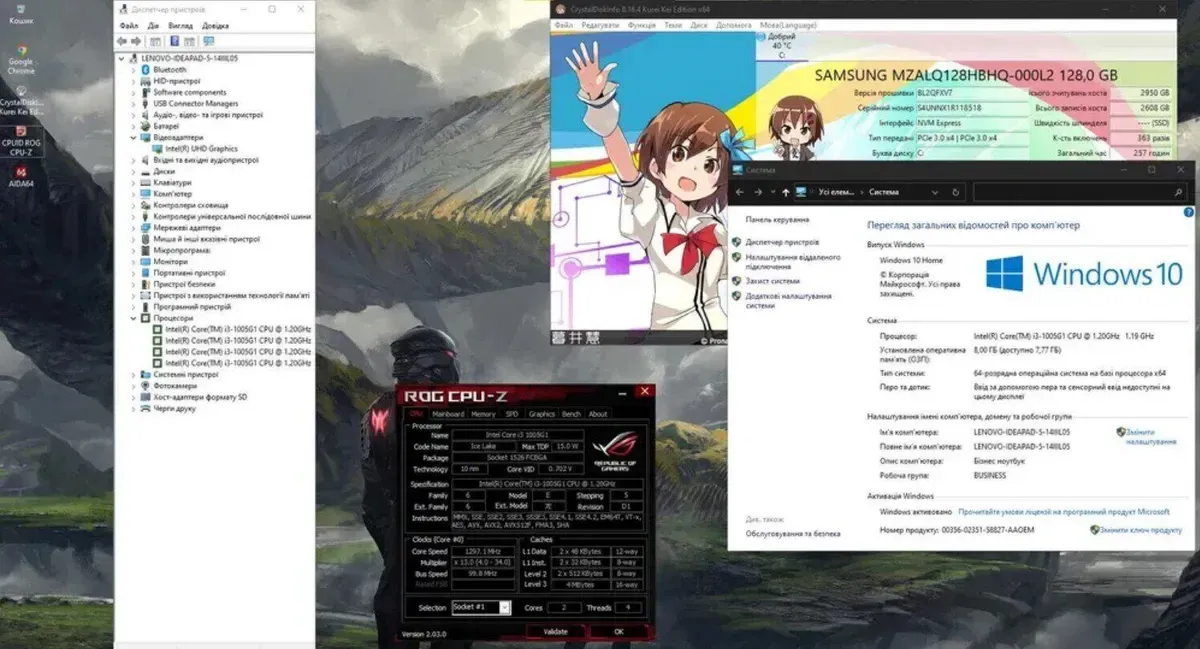Open the Socket #1 selection dropdown
This screenshot has height=649, width=1200.
click(x=504, y=607)
